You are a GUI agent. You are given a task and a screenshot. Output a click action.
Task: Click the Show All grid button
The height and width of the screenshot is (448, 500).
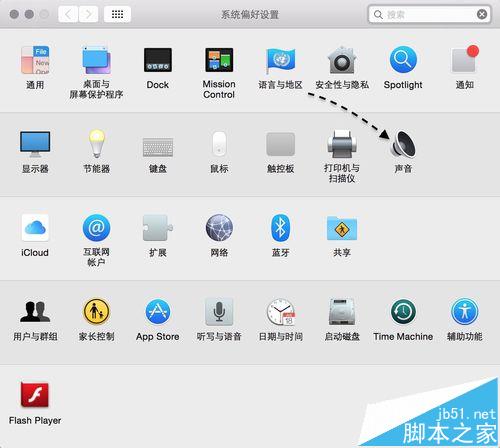click(x=117, y=14)
